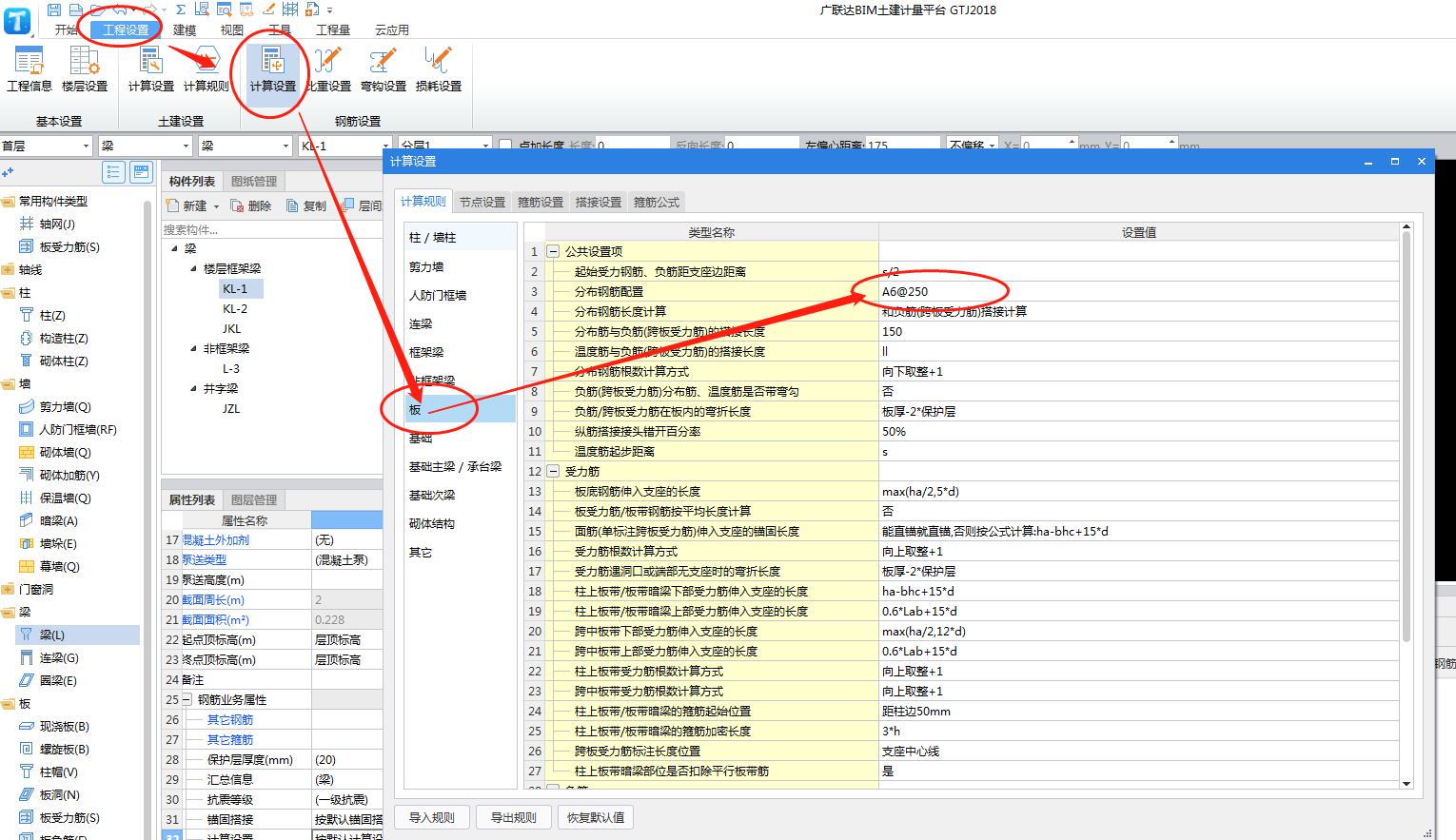Select 砌体加筋(Y) component type
Screen dimensions: 1456x840
tap(69, 475)
